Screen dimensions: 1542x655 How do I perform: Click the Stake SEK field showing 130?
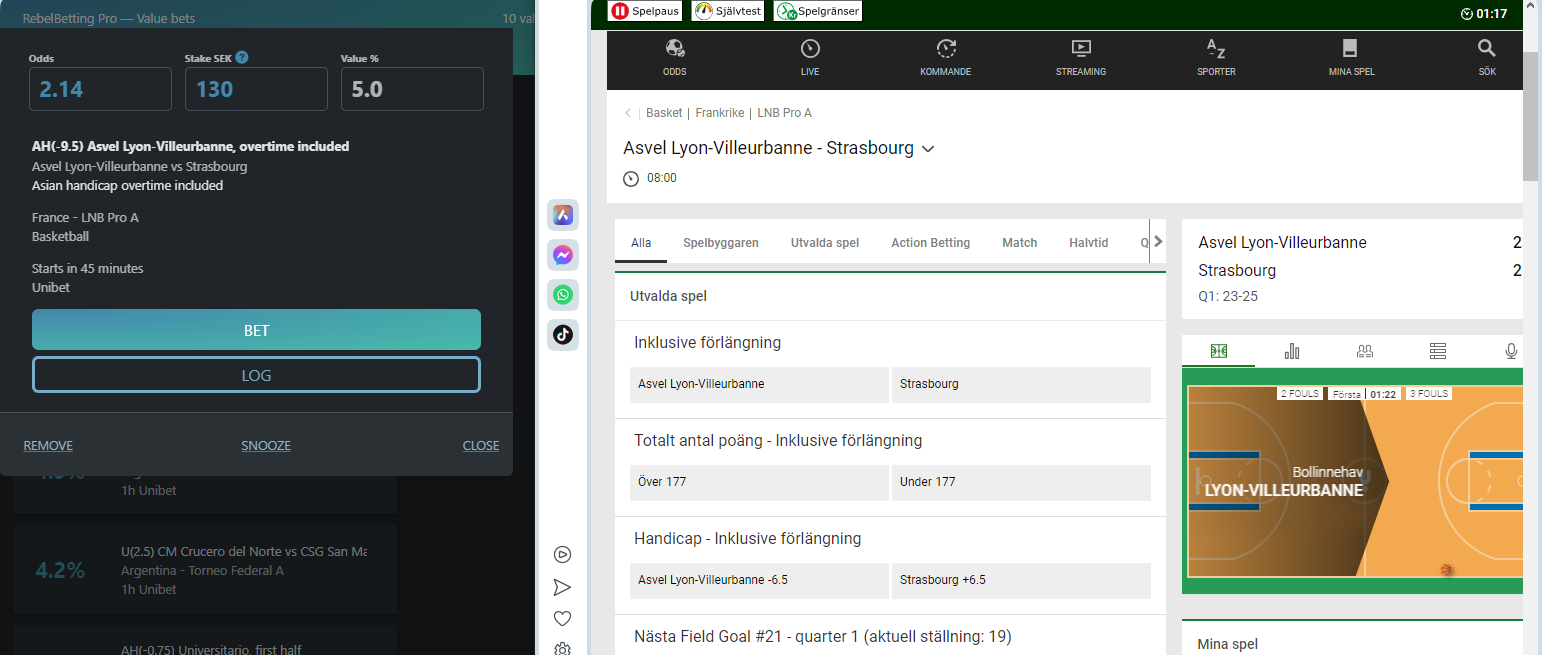pos(256,89)
